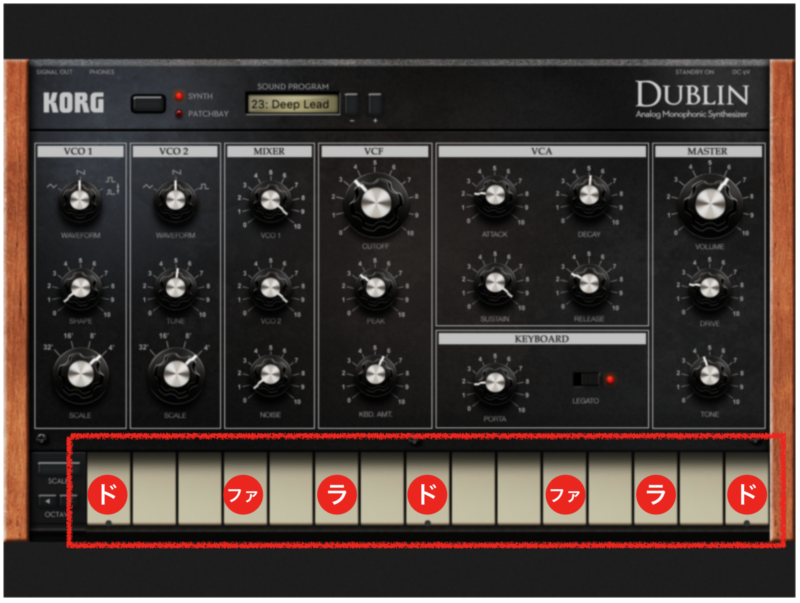
Task: Adjust the VCO 1 Shape knob
Action: (80, 288)
